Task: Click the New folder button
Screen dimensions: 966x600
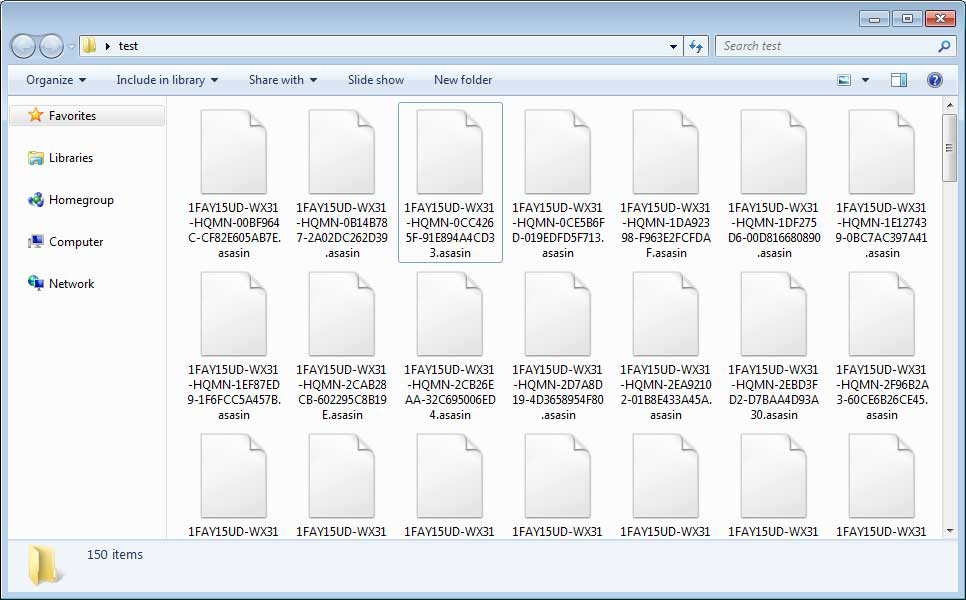Action: 463,80
